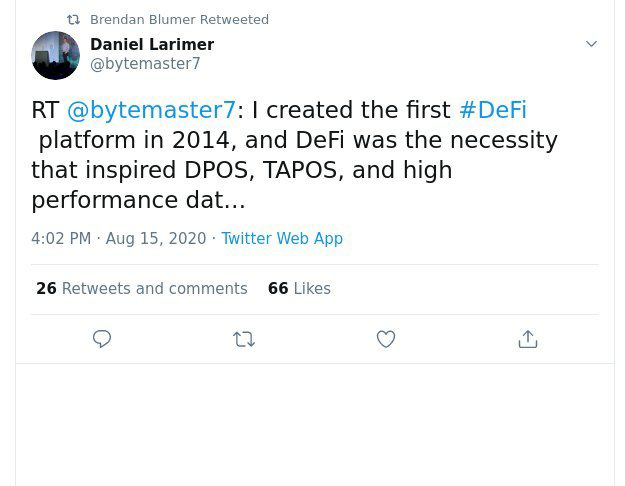Click the 4:02 PM timestamp
The width and height of the screenshot is (625, 486).
click(61, 238)
